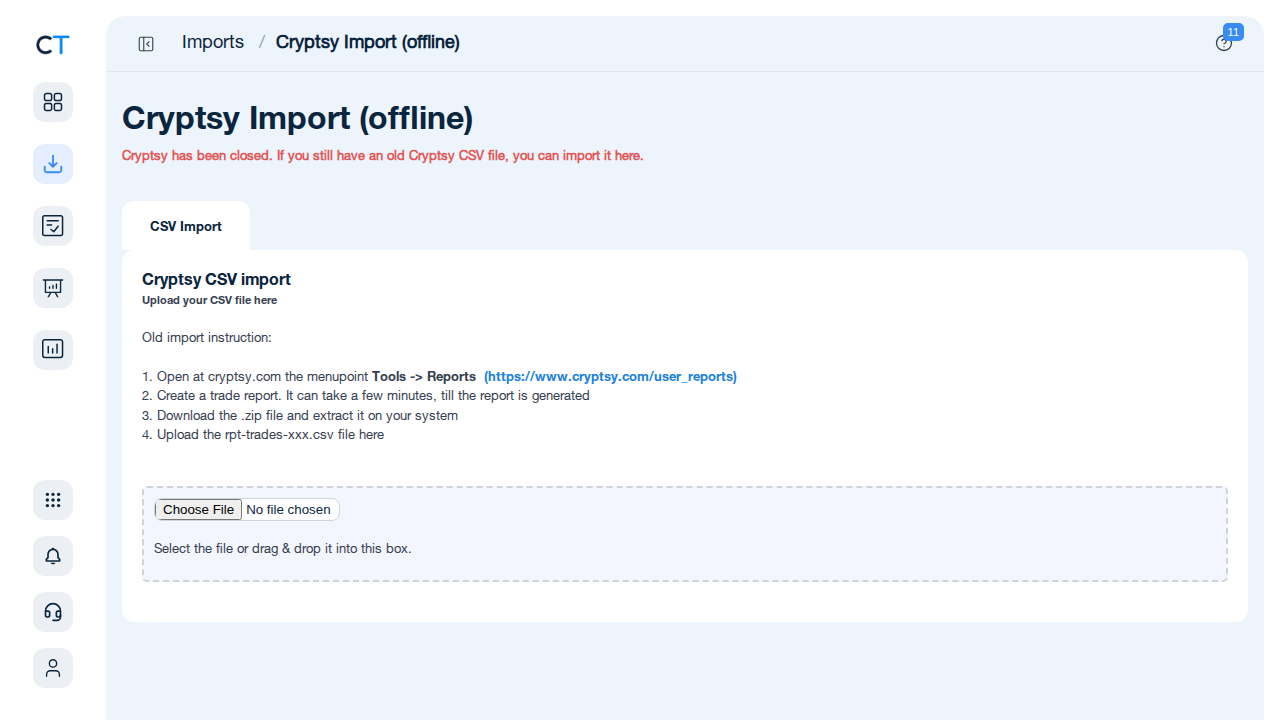Open the cryptsy.com user_reports link
The image size is (1280, 720).
[610, 377]
